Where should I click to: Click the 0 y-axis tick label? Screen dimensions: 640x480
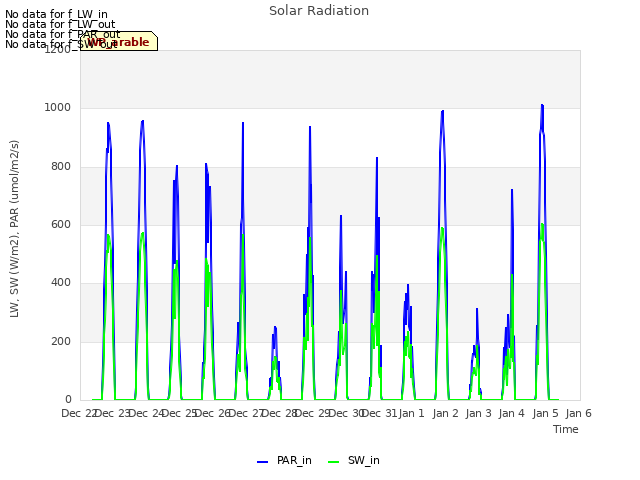pyautogui.click(x=68, y=400)
